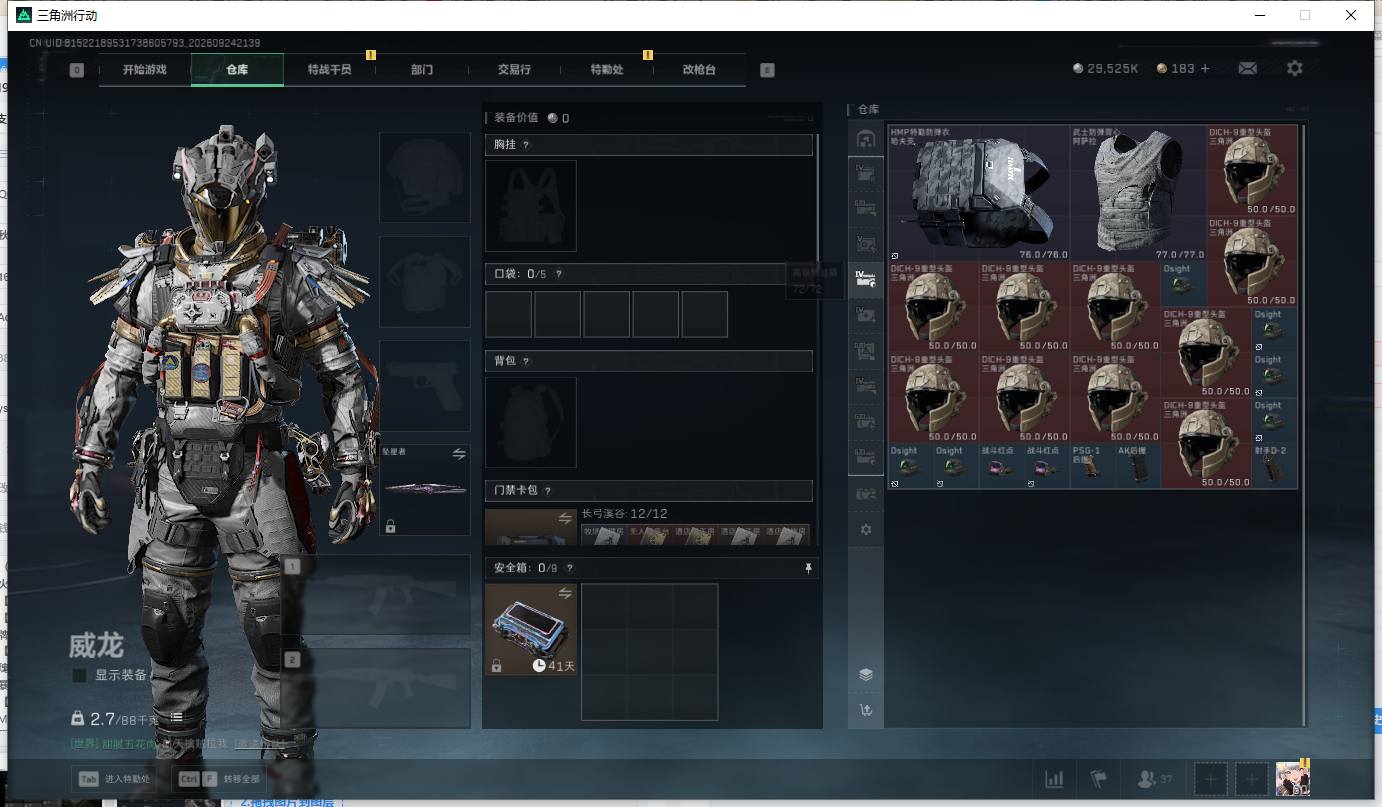Switch to the 开始游戏 tab
The image size is (1382, 807).
(145, 70)
